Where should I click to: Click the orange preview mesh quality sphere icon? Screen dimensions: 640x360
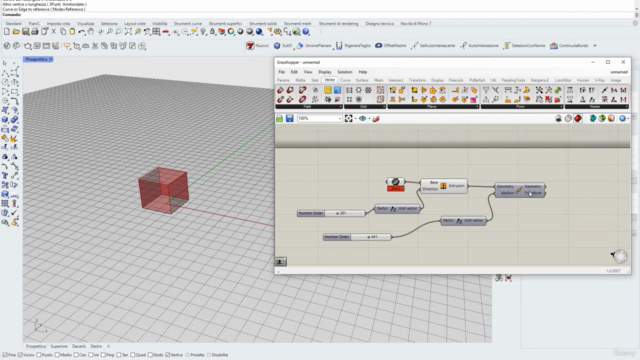pos(611,118)
